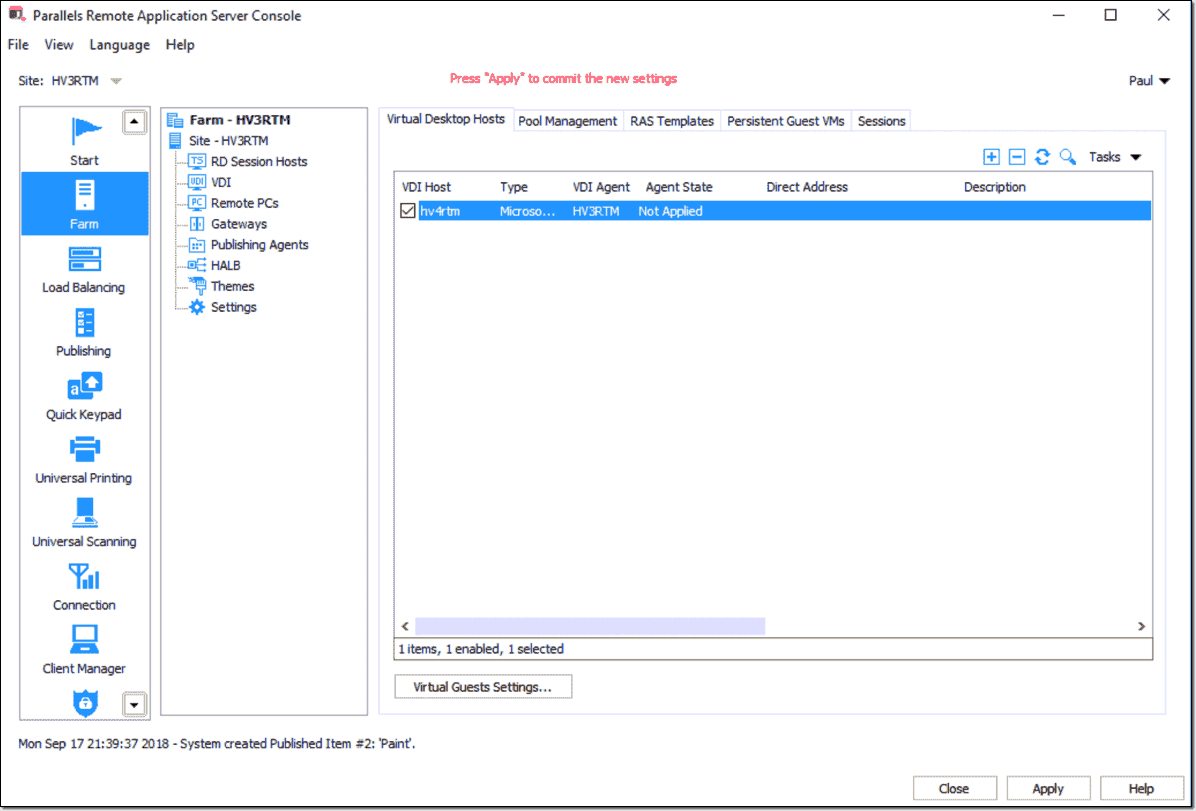Click the Virtual Guests Settings button
This screenshot has height=811, width=1196.
[483, 687]
